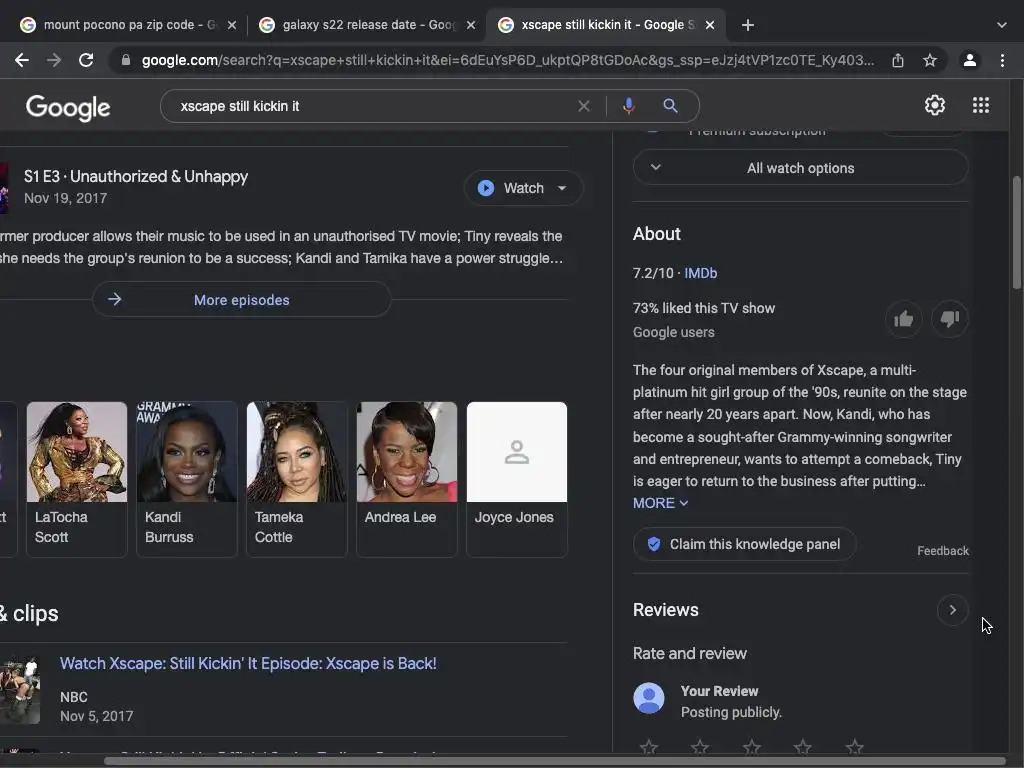Select LaTocha Scott cast card

[77, 479]
